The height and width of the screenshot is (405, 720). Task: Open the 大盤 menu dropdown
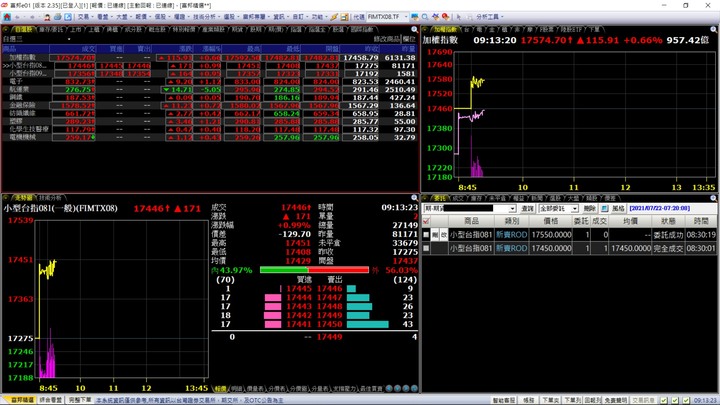pos(123,17)
